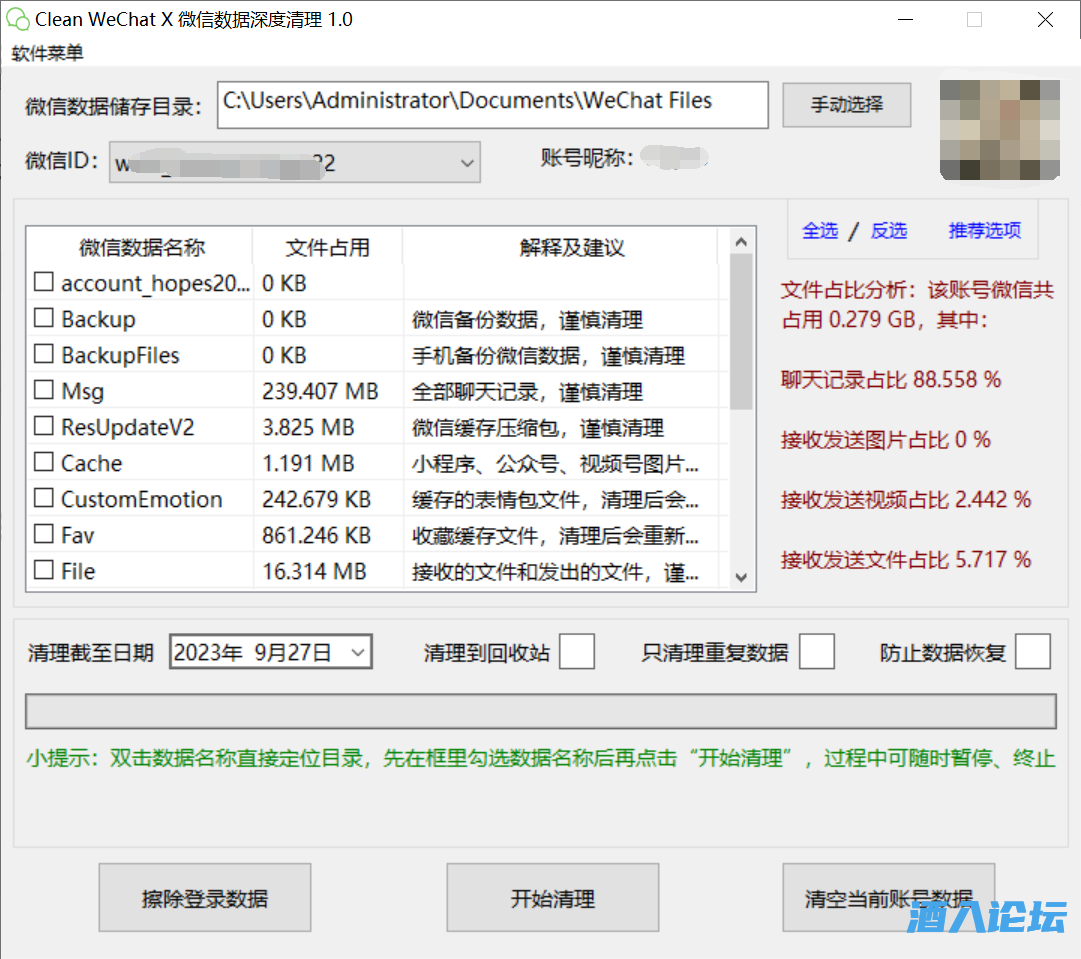Screen dimensions: 1081x959
Task: Click the 微信缓存压缩包，谨慎清理 description
Action: click(538, 428)
